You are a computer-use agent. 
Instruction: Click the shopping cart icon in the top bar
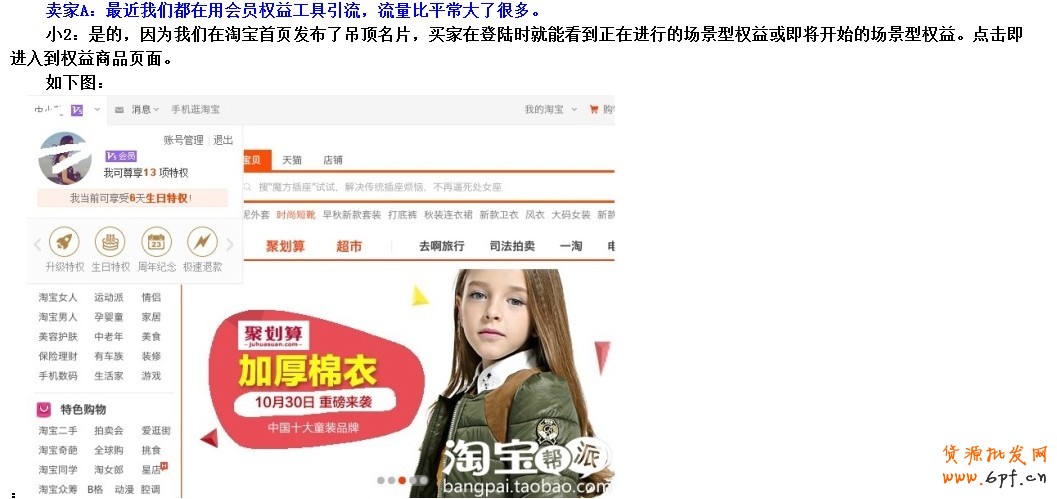coord(594,109)
